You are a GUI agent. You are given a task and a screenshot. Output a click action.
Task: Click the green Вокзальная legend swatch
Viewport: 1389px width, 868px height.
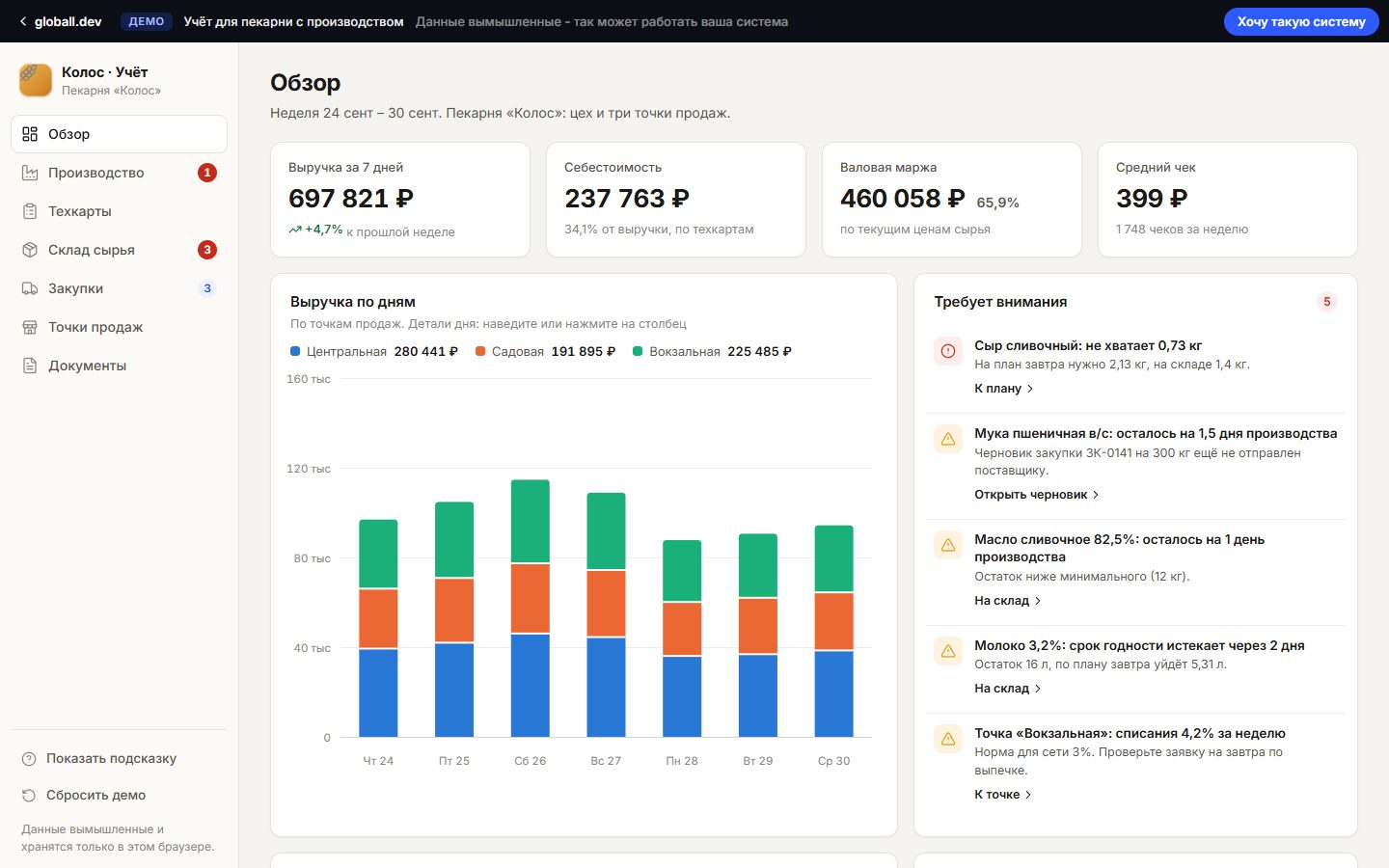pyautogui.click(x=638, y=351)
